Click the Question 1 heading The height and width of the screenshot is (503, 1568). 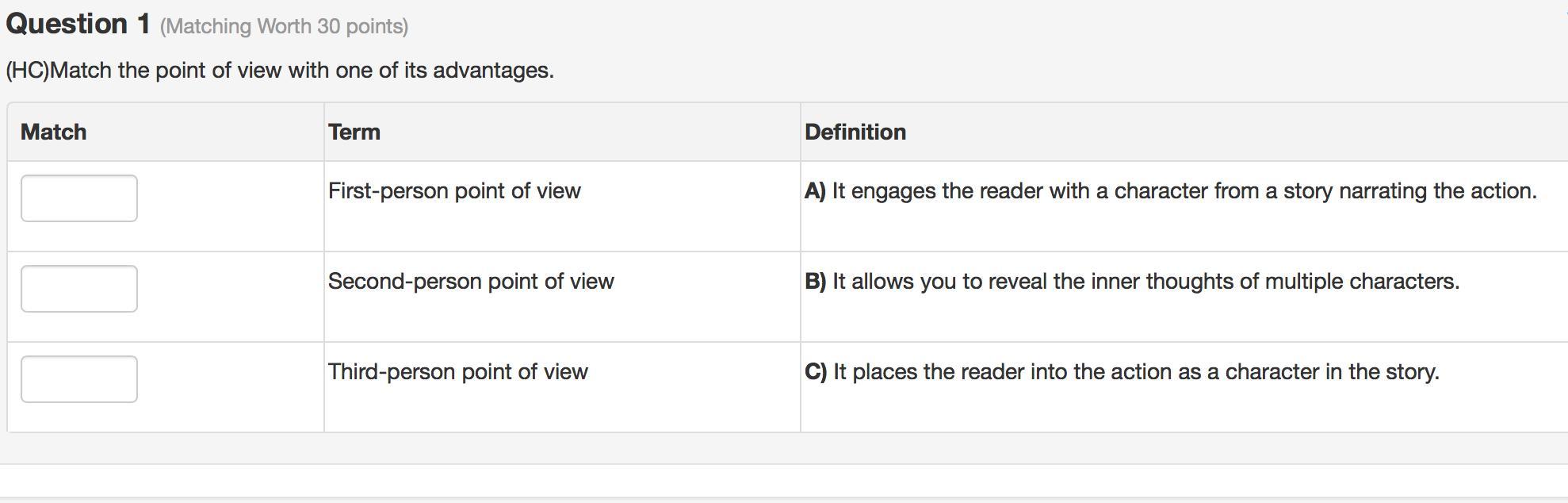[x=78, y=24]
